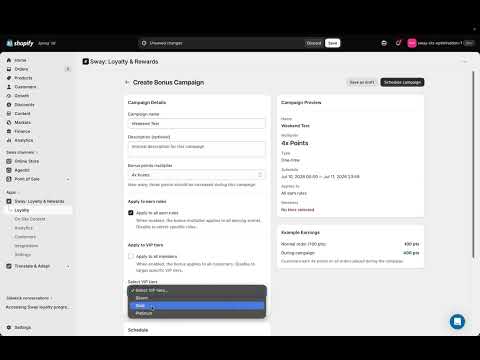Click the pin button next to Translate & Adapt

(x=68, y=266)
